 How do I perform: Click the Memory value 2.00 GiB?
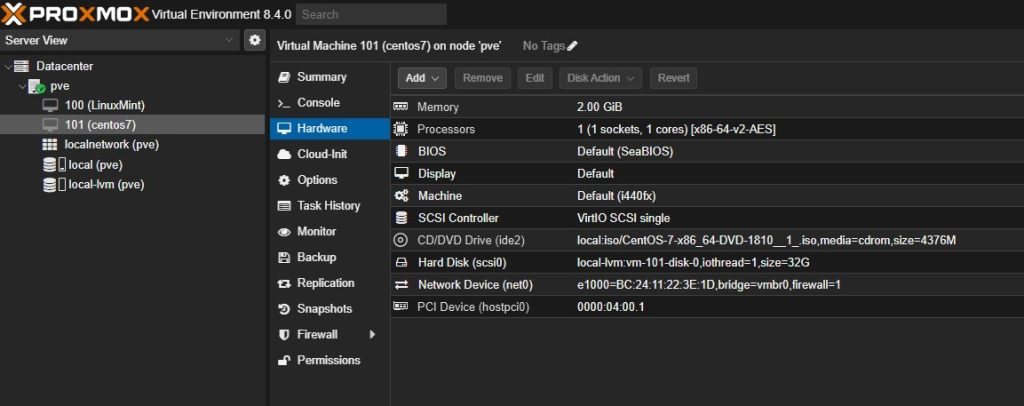click(600, 107)
